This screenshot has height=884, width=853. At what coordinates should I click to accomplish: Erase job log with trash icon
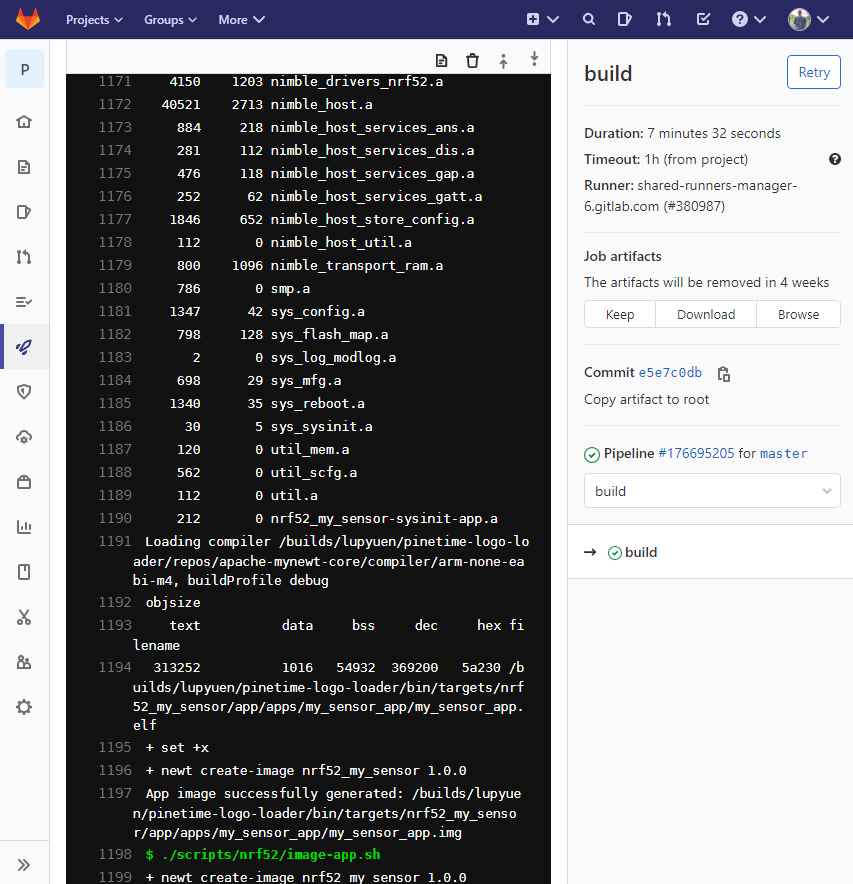pyautogui.click(x=473, y=61)
